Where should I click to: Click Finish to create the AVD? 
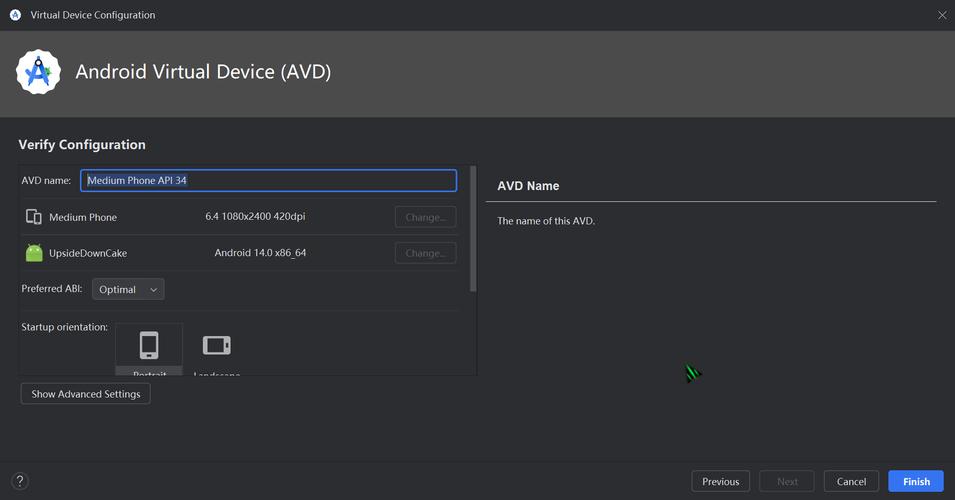pyautogui.click(x=915, y=481)
